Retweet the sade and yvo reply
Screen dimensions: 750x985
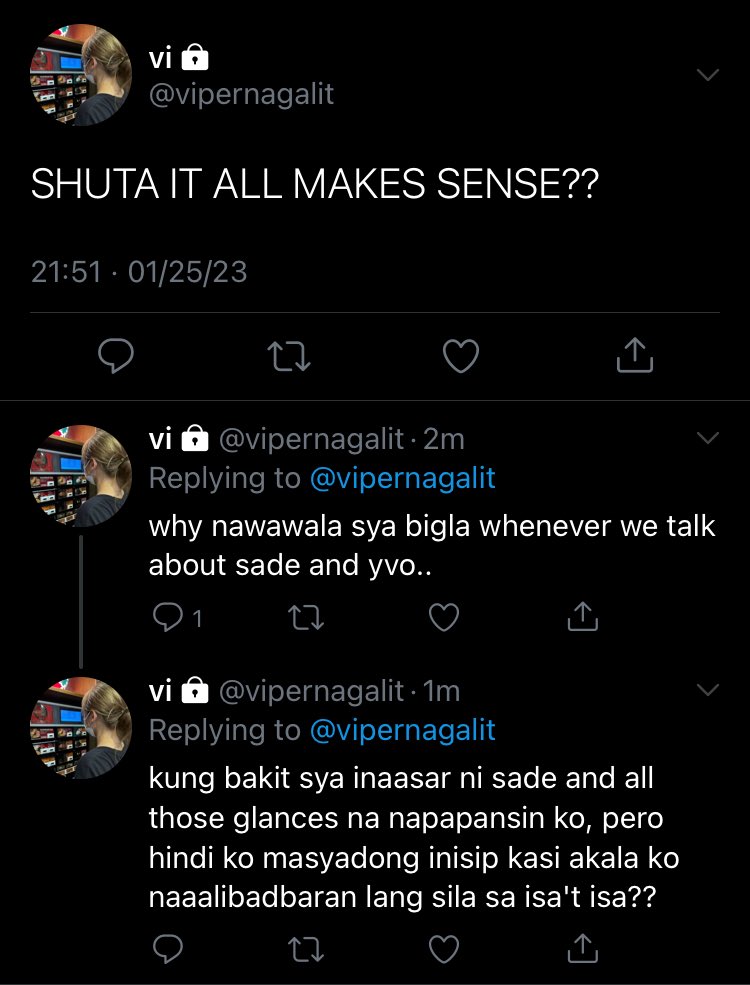point(306,618)
